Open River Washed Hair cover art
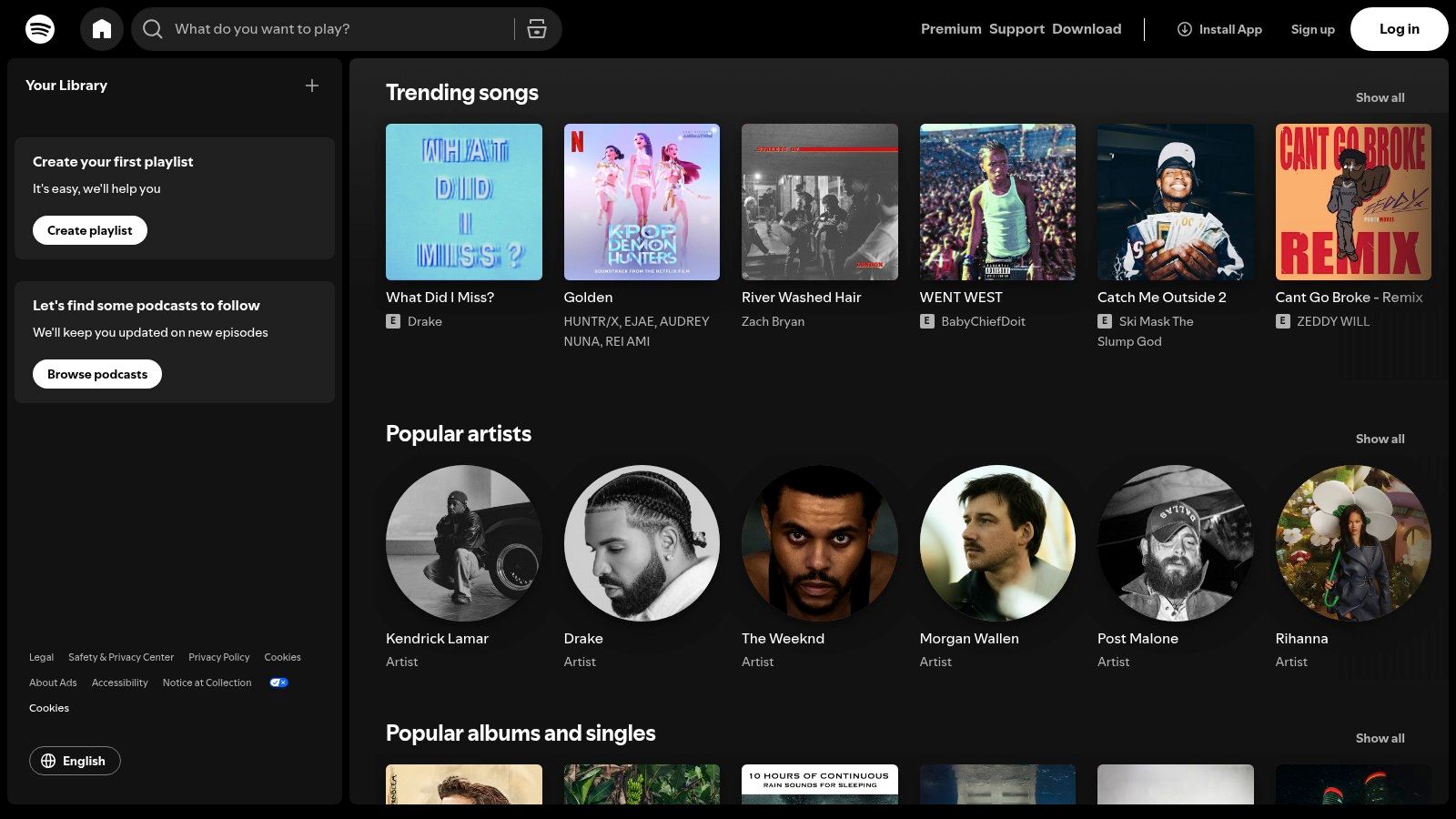The image size is (1456, 819). pyautogui.click(x=820, y=202)
